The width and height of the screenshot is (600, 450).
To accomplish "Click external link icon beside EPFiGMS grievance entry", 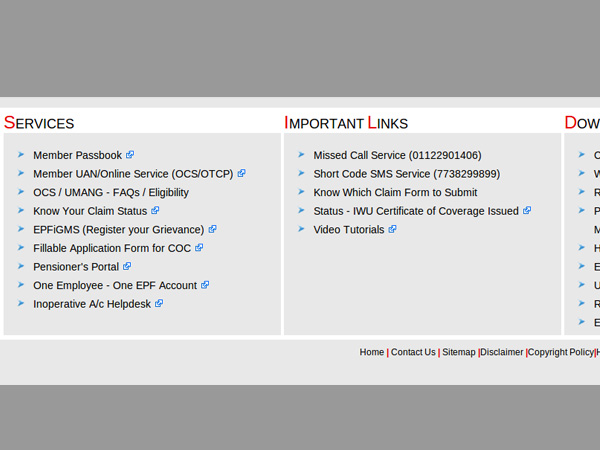I will point(212,229).
